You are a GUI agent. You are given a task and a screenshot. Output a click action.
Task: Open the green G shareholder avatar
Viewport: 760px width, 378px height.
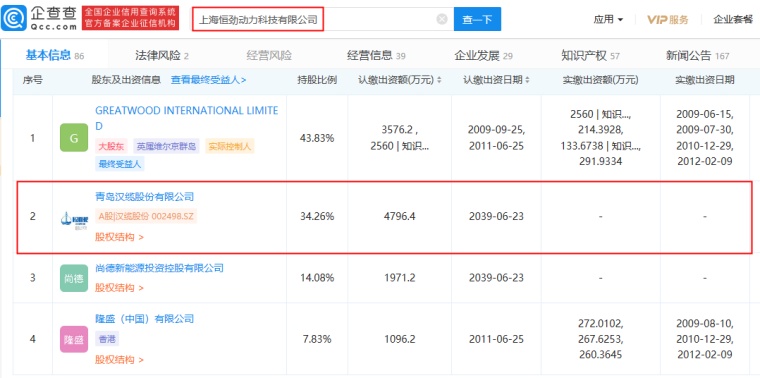74,138
